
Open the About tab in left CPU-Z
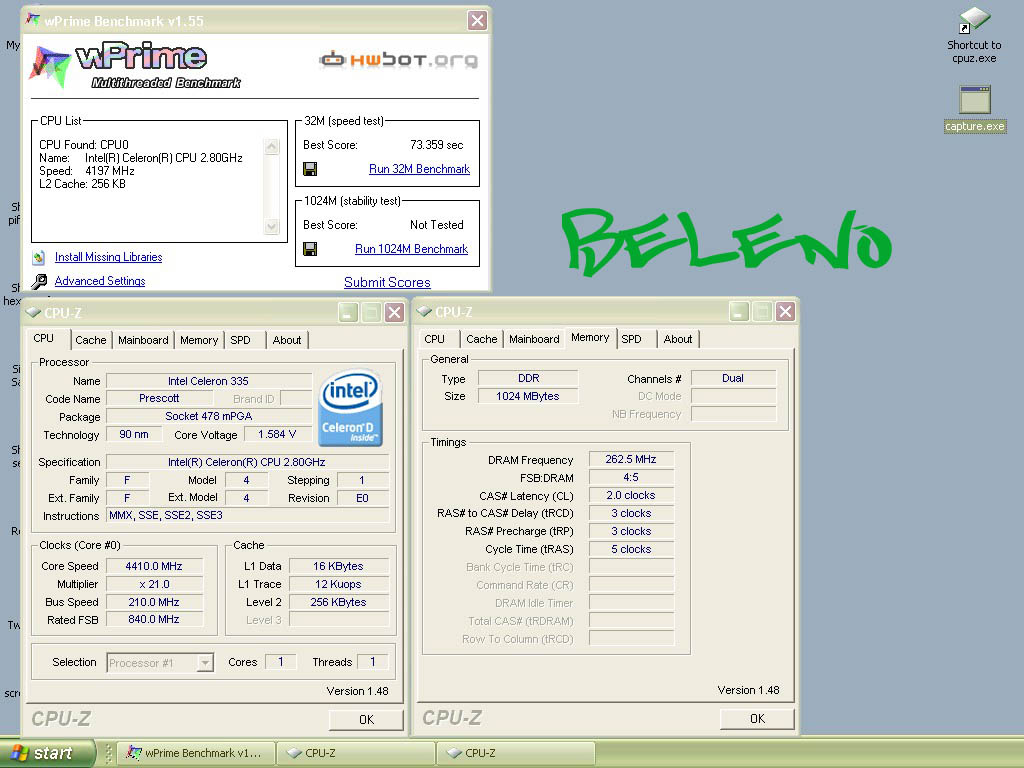[x=287, y=340]
